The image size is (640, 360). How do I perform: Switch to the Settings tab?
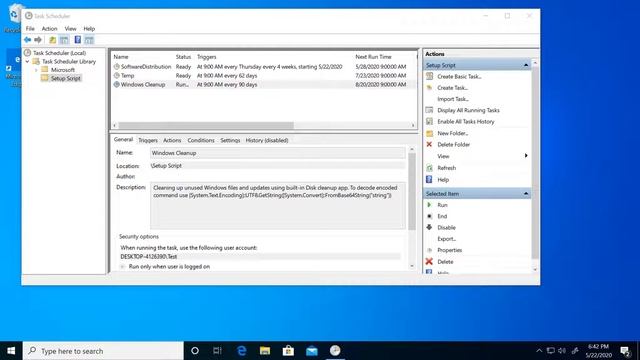[x=230, y=140]
